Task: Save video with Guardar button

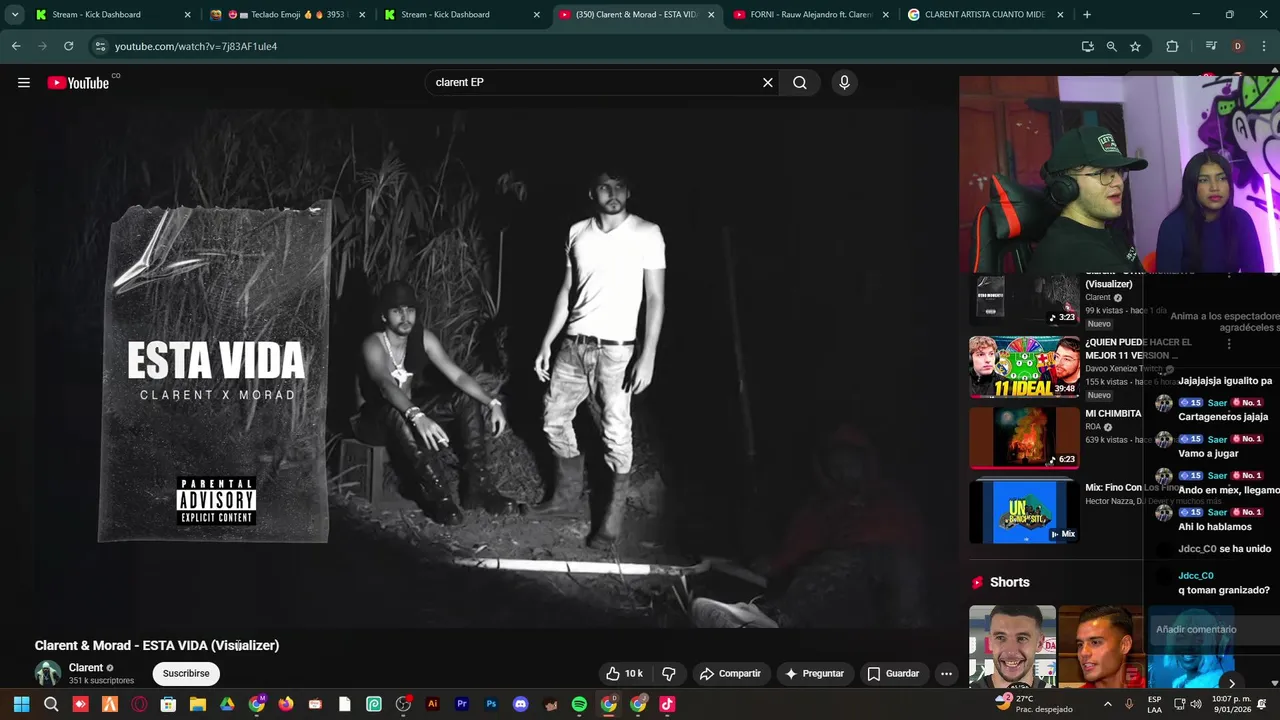Action: (x=893, y=674)
